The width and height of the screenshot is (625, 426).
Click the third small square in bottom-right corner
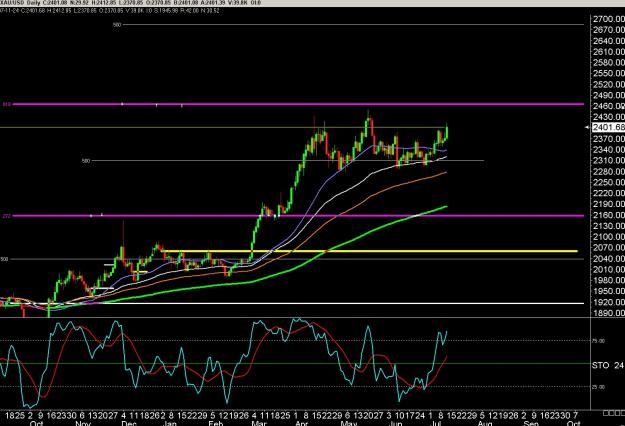[x=616, y=413]
